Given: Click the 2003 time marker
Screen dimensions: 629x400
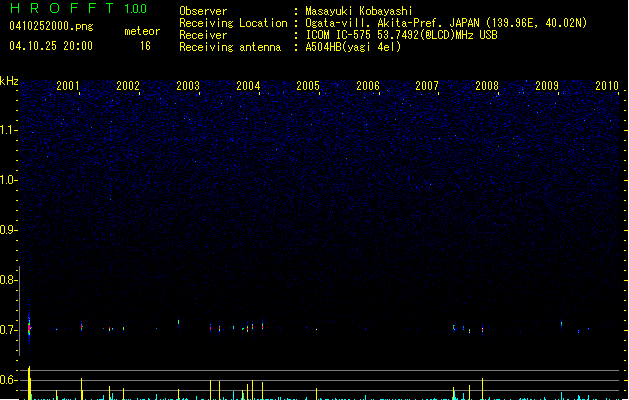Looking at the screenshot, I should click(x=188, y=85).
